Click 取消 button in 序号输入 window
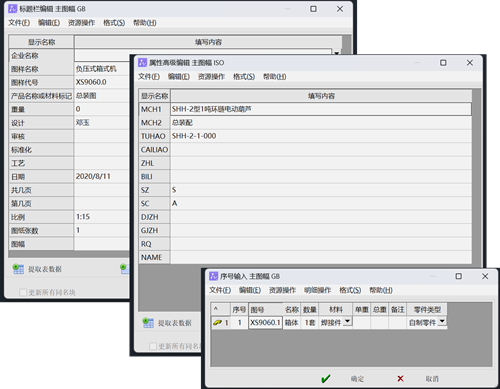Viewport: 500px width, 389px height. (x=432, y=379)
